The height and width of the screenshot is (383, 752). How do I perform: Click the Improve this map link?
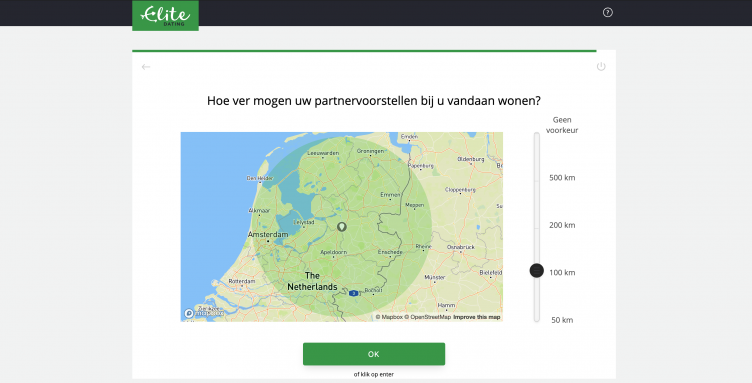[477, 317]
